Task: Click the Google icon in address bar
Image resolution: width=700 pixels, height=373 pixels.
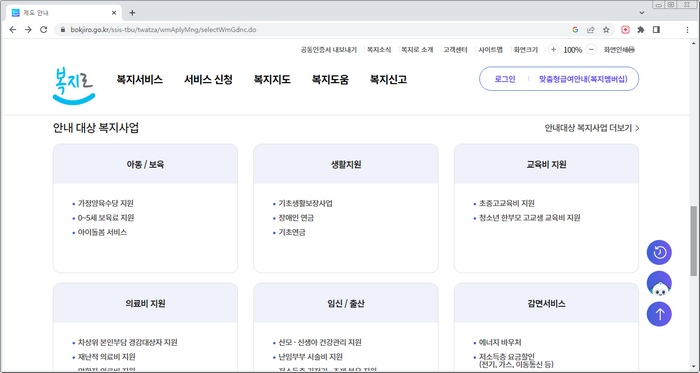Action: coord(575,30)
